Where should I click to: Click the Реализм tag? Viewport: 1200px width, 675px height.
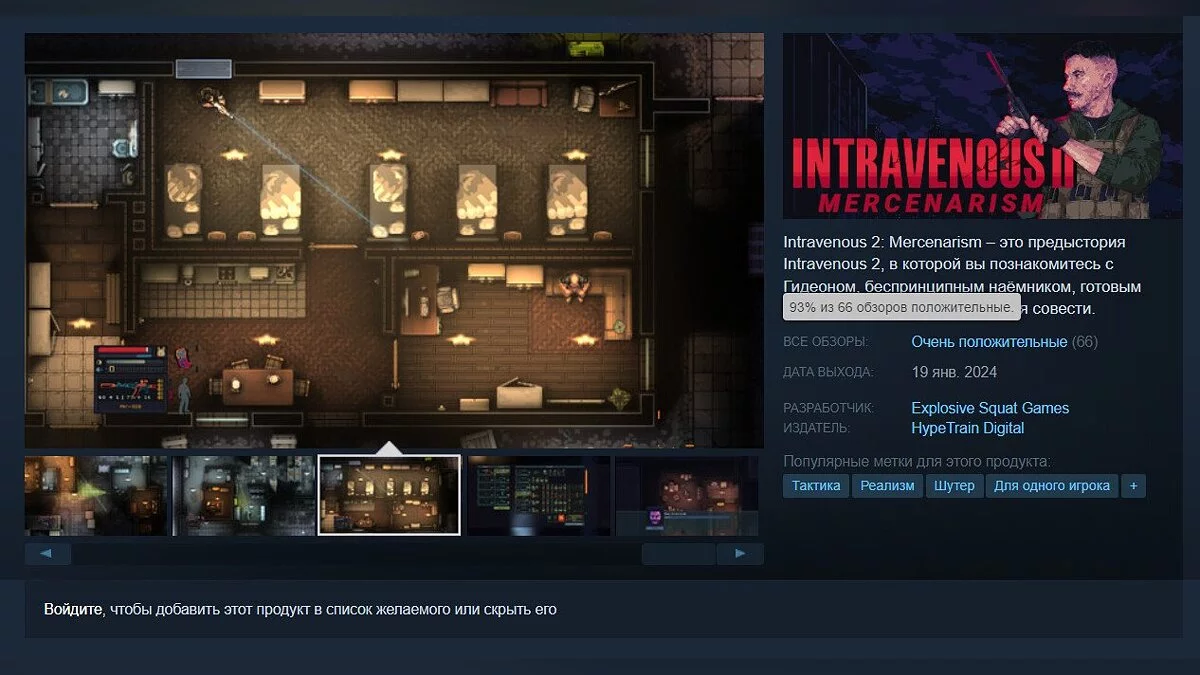(887, 486)
